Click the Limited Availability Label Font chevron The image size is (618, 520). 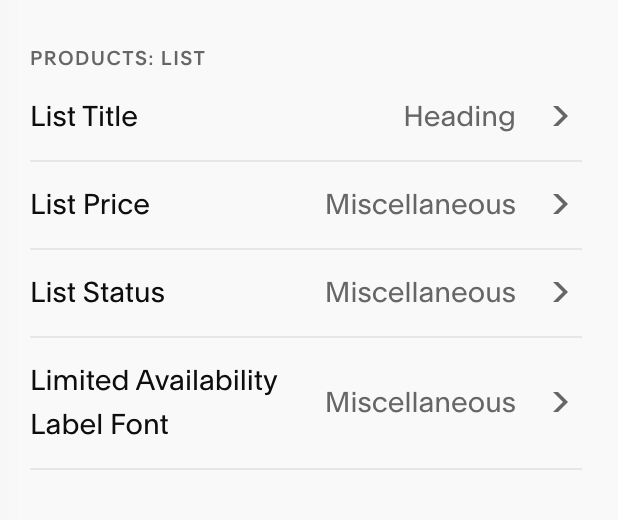(560, 403)
